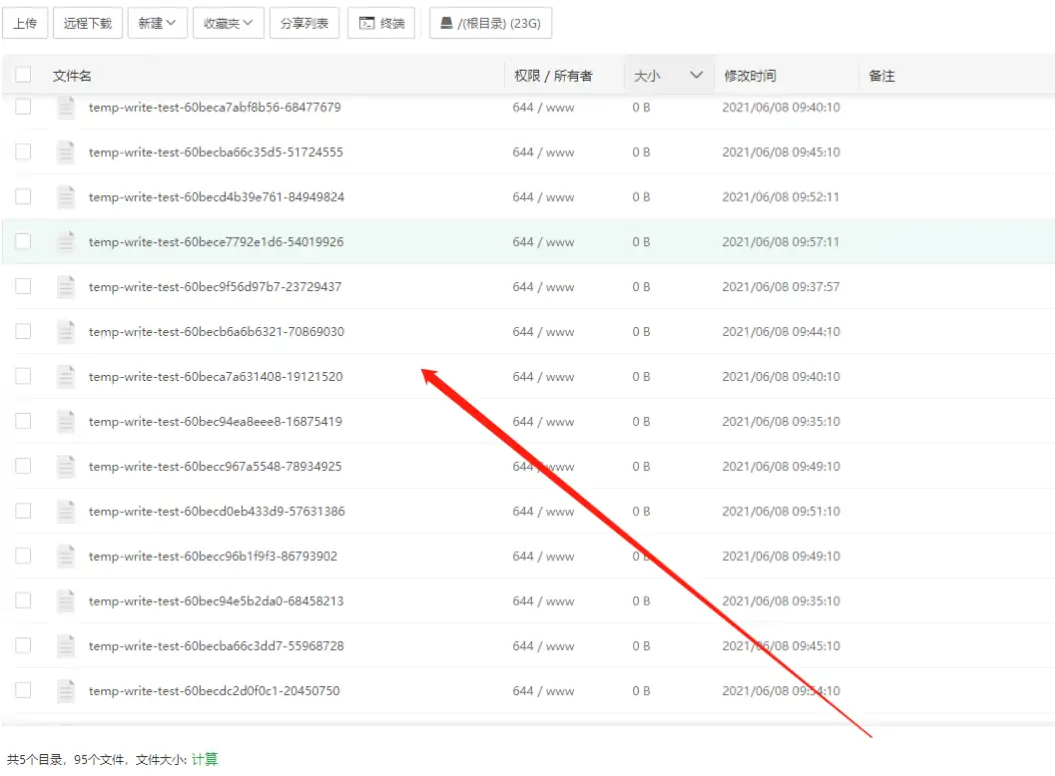Open the 终端 terminal button
Viewport: 1055px width, 776px height.
click(381, 24)
